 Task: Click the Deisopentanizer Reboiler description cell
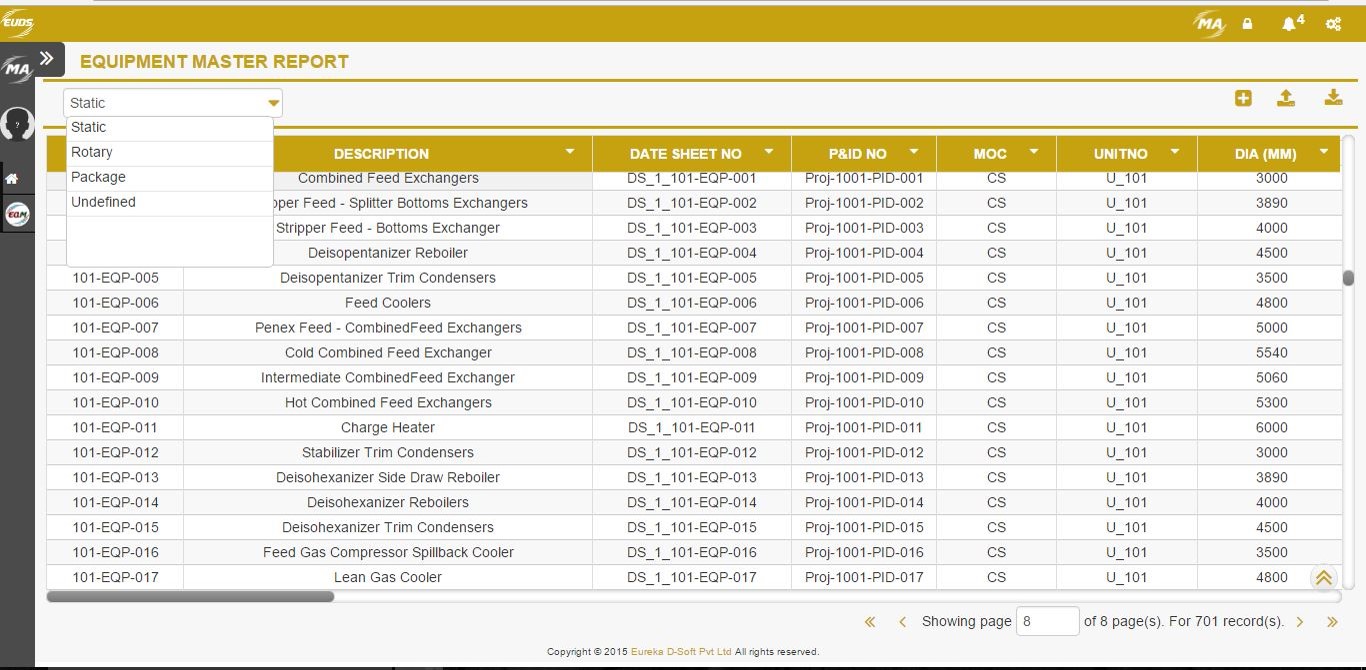388,253
